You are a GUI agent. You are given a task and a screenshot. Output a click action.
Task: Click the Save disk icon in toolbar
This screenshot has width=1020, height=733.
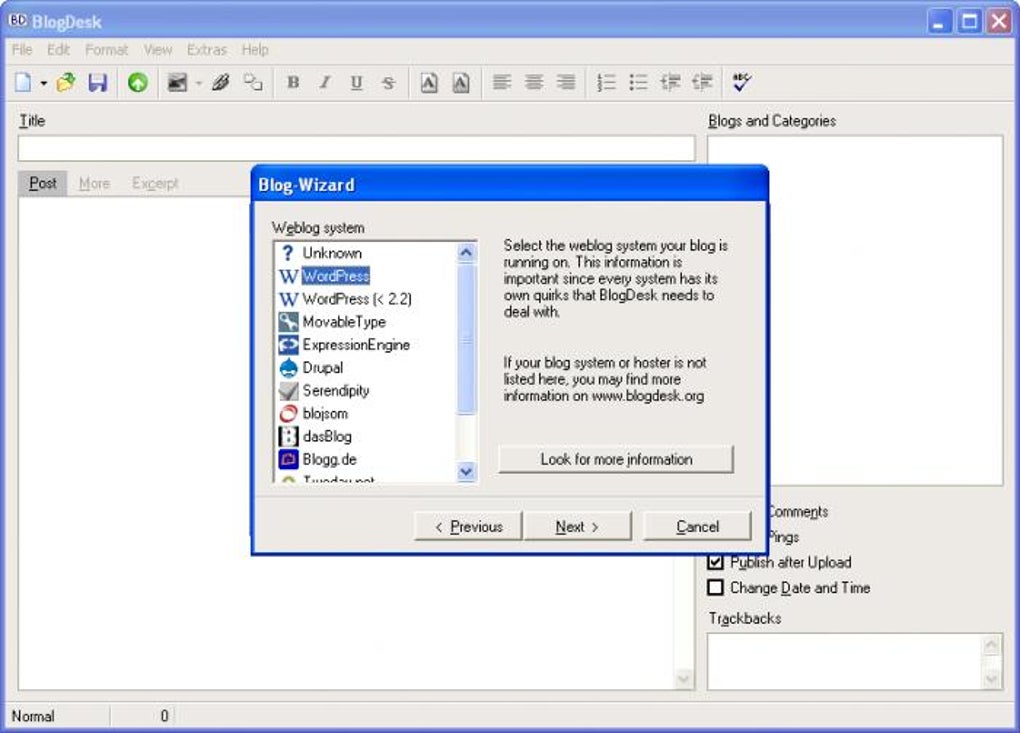pos(98,83)
